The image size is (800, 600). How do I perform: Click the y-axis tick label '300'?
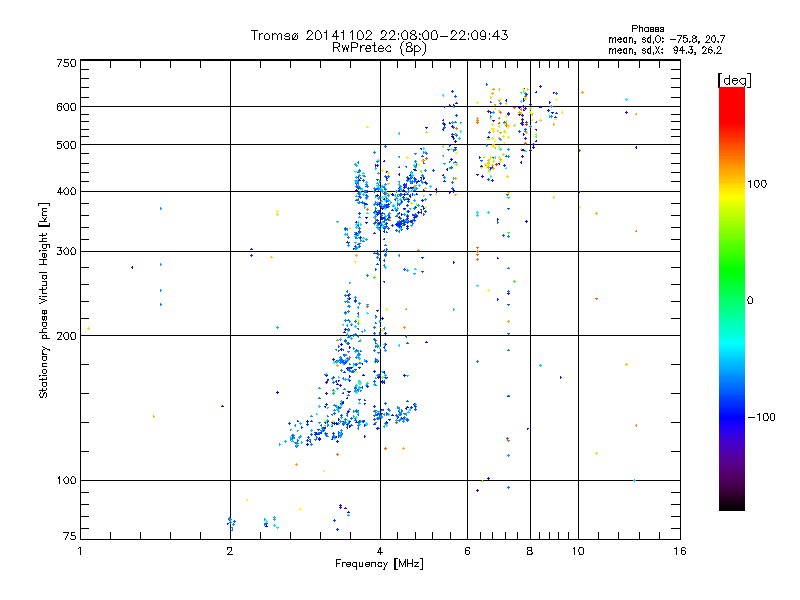(66, 252)
